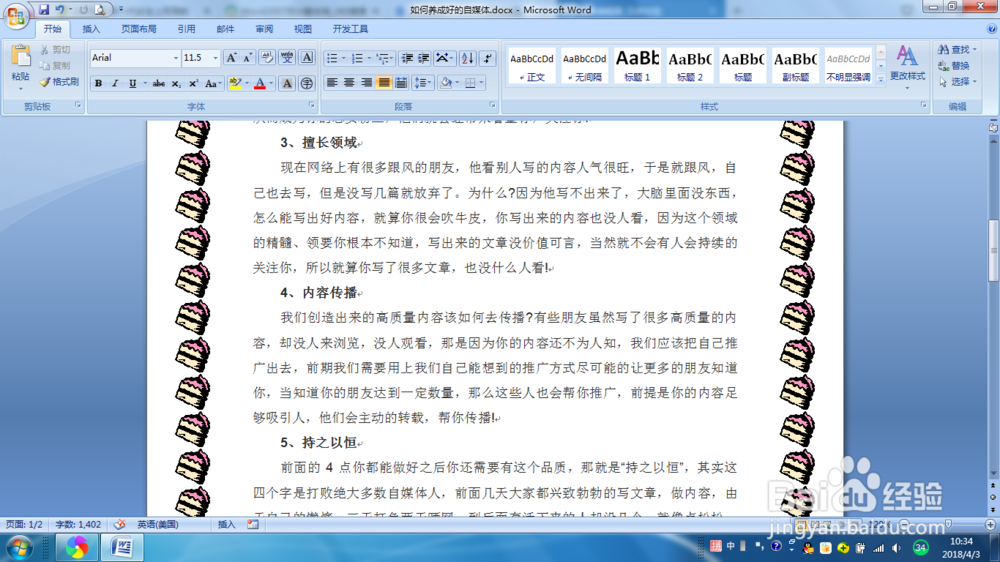Screen dimensions: 1000x562
Task: Activate the Format Painter
Action: pyautogui.click(x=59, y=82)
